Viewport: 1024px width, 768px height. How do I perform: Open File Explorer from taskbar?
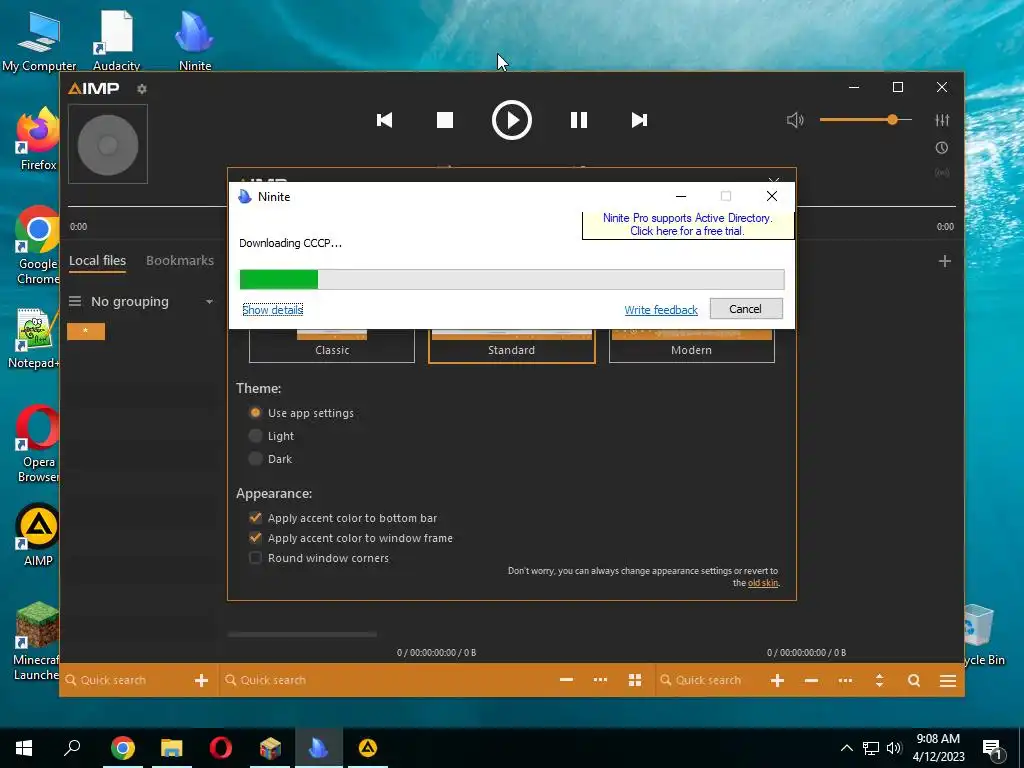(172, 748)
